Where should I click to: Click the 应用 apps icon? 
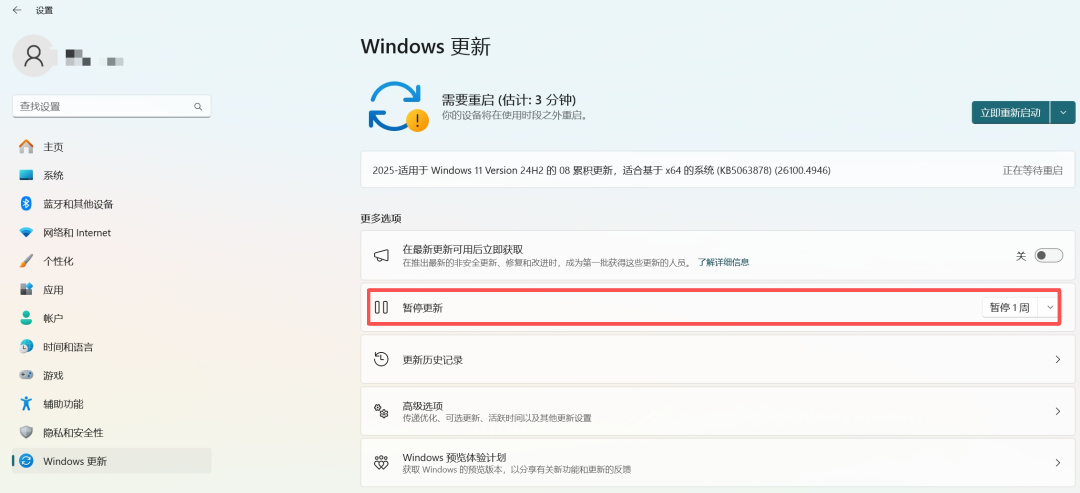tap(26, 290)
